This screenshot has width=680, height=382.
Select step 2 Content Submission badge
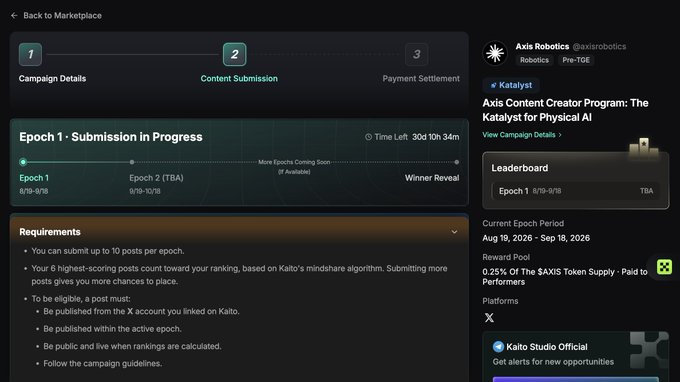235,54
